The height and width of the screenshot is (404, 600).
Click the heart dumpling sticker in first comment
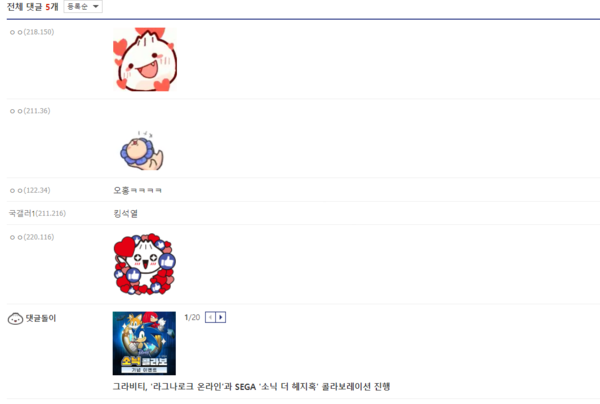click(x=145, y=59)
